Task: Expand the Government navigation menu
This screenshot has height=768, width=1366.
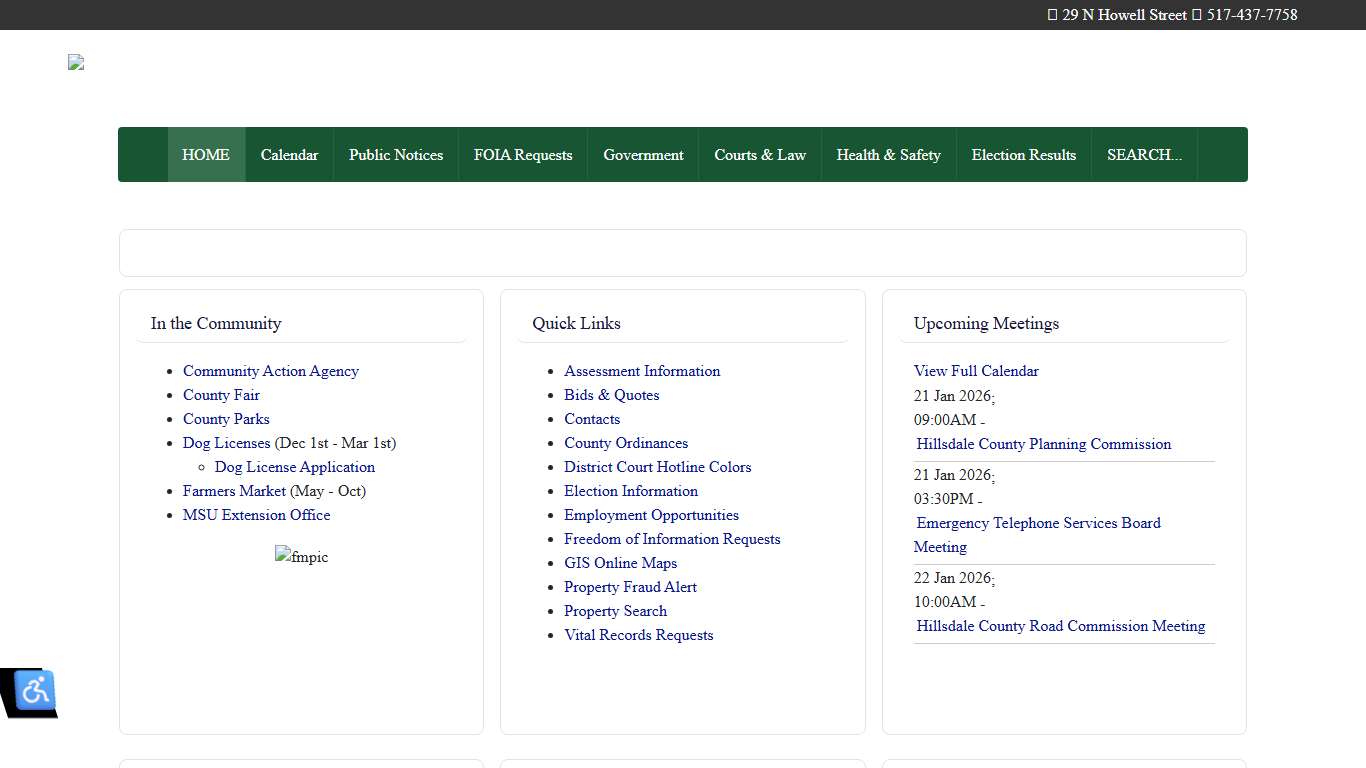Action: pos(643,155)
